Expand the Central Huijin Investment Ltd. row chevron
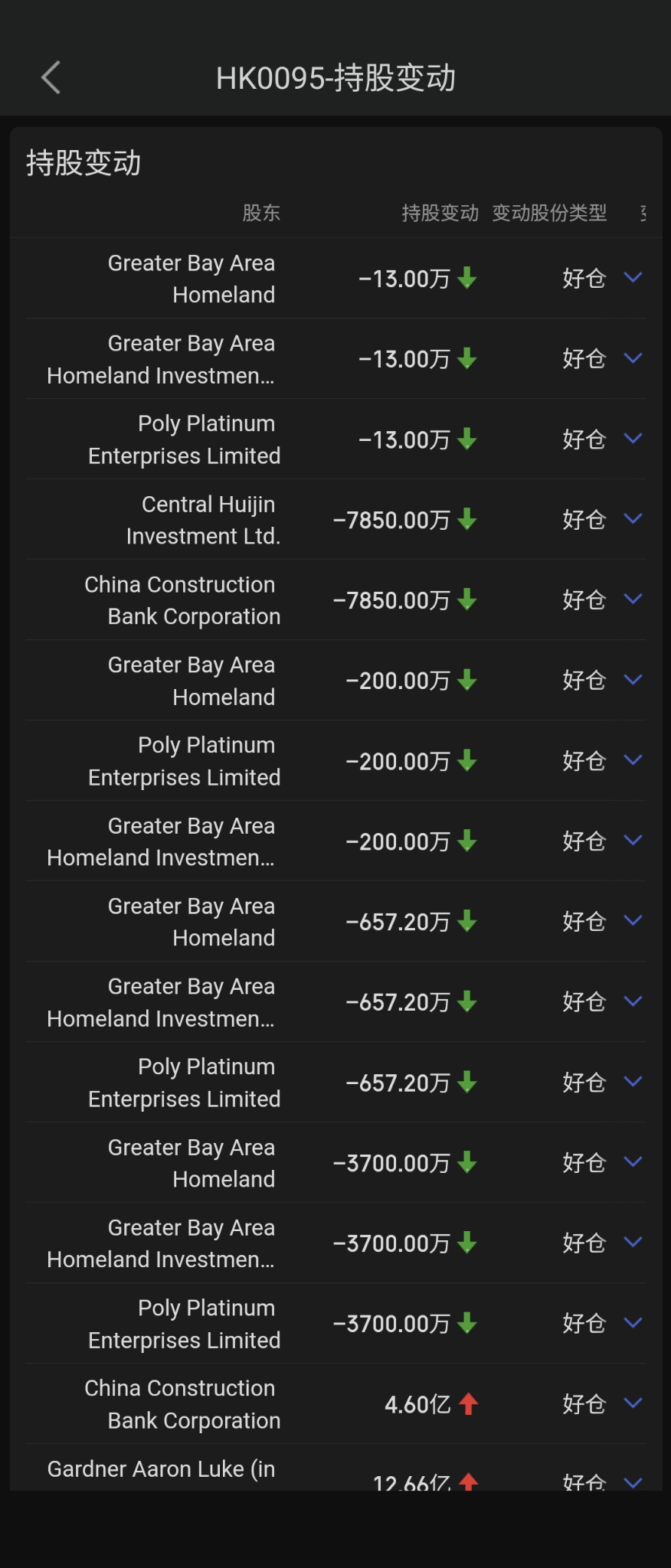Image resolution: width=671 pixels, height=1568 pixels. point(633,519)
